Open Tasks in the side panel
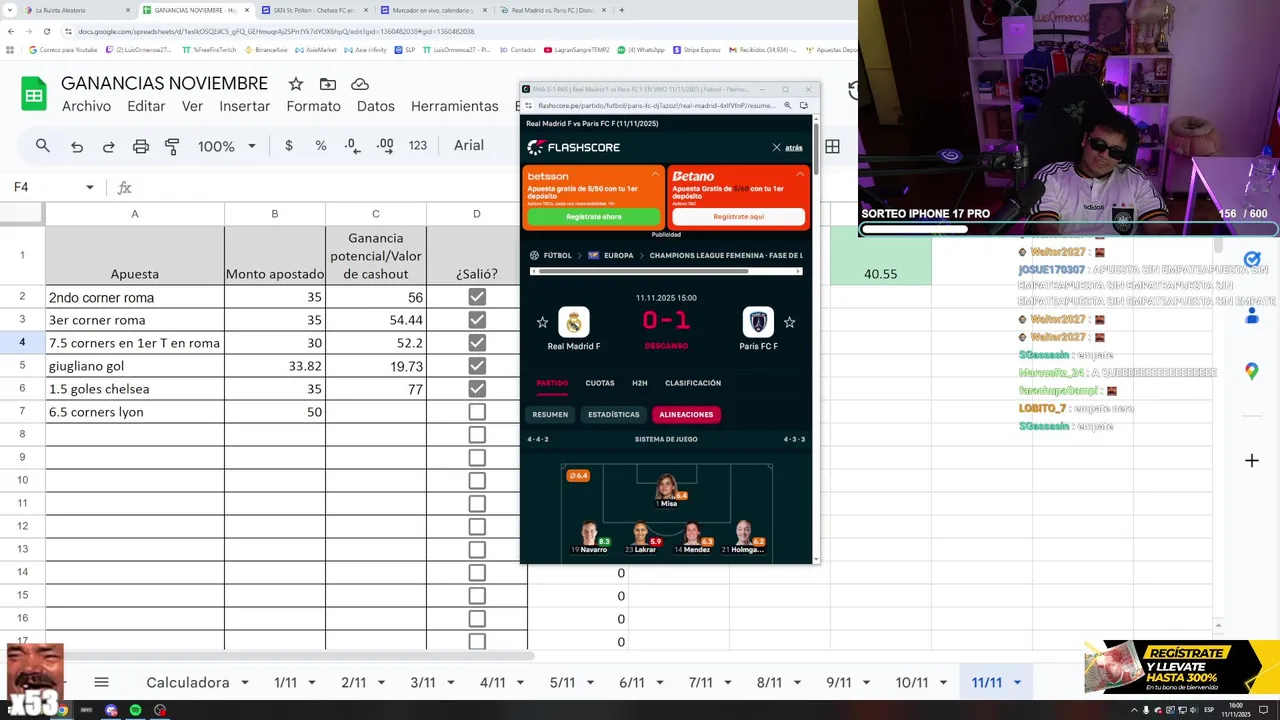This screenshot has height=720, width=1280. point(1251,259)
